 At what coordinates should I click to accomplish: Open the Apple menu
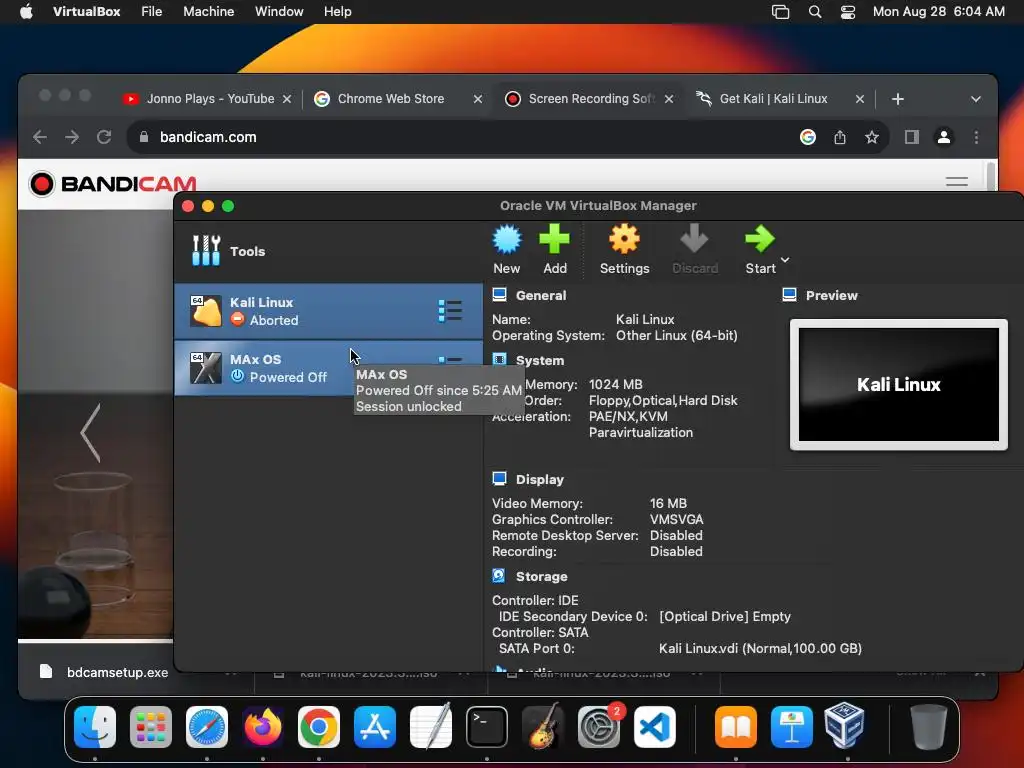(26, 12)
